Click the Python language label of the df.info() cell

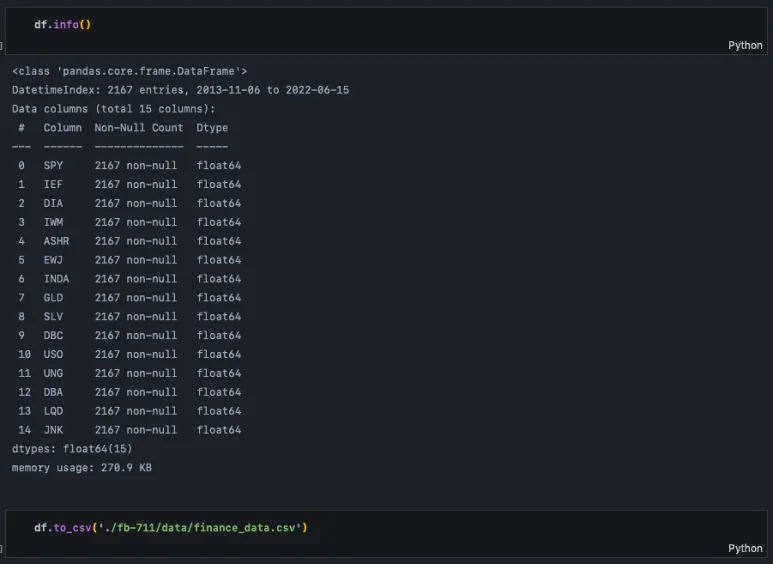point(745,45)
